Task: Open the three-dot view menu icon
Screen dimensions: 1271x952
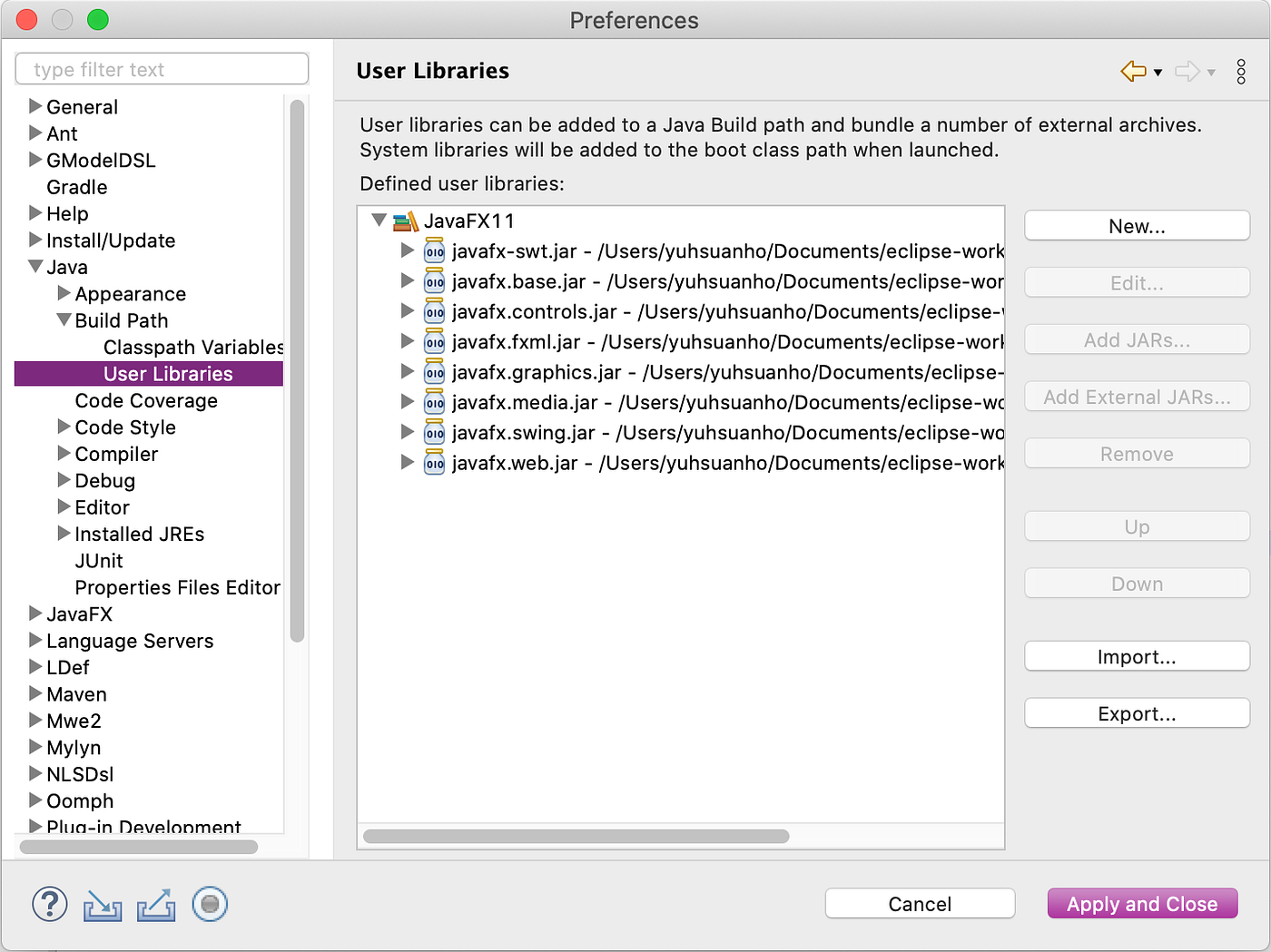Action: pyautogui.click(x=1241, y=72)
